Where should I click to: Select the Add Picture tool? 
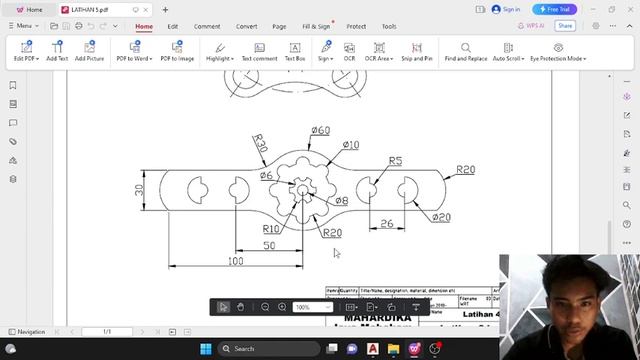coord(89,51)
